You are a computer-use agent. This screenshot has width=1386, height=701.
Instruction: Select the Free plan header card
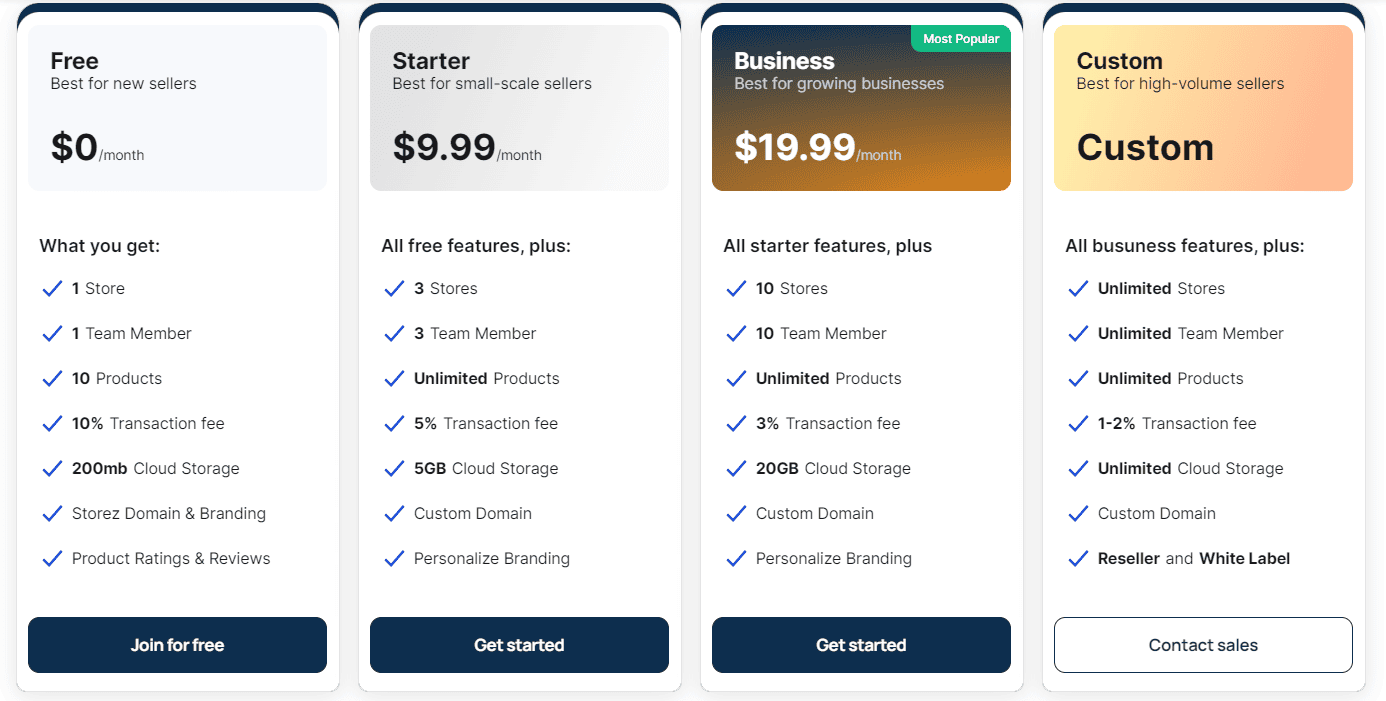177,108
